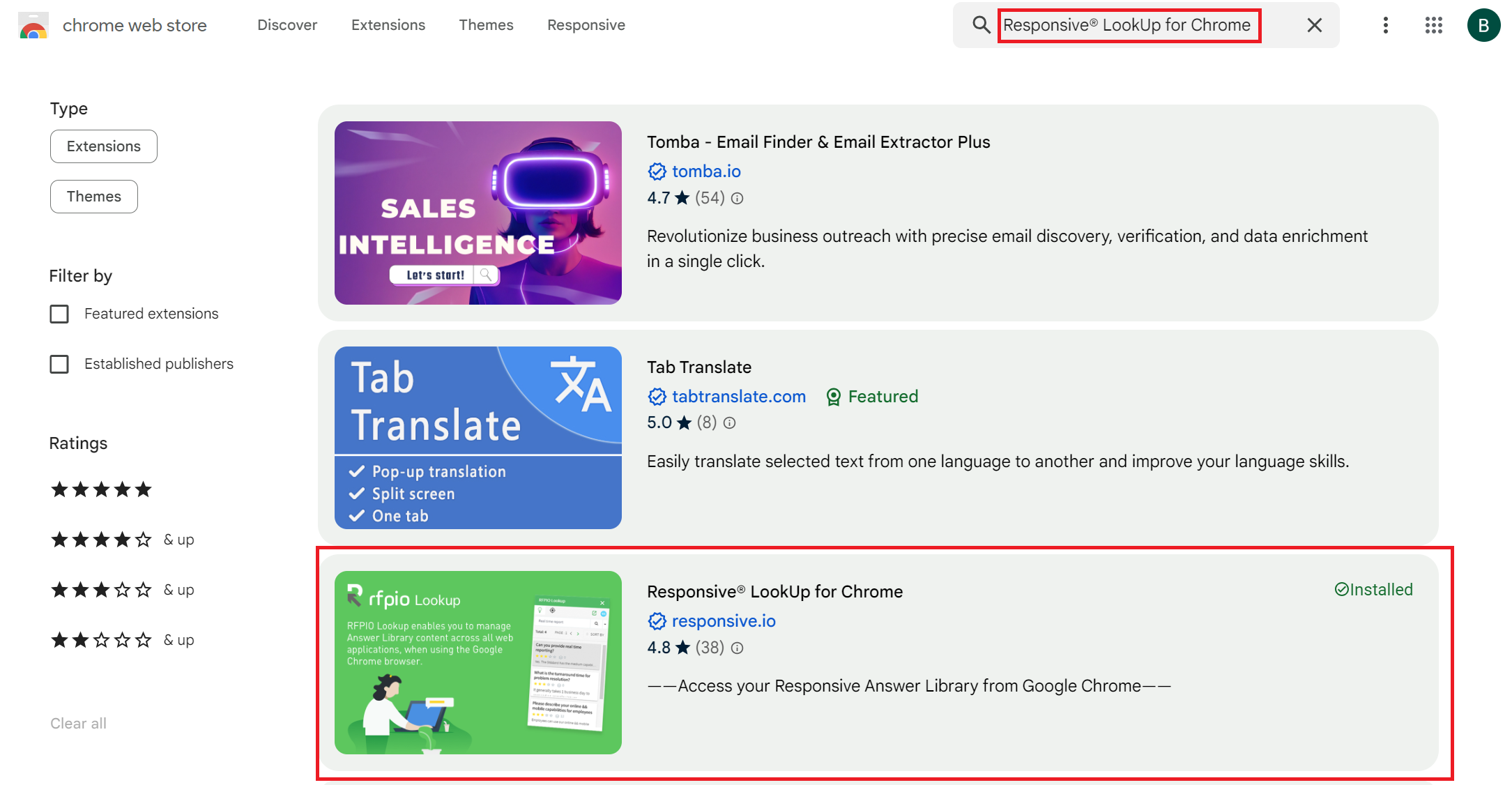Open the Responsive tab
This screenshot has width=1512, height=785.
pyautogui.click(x=586, y=25)
